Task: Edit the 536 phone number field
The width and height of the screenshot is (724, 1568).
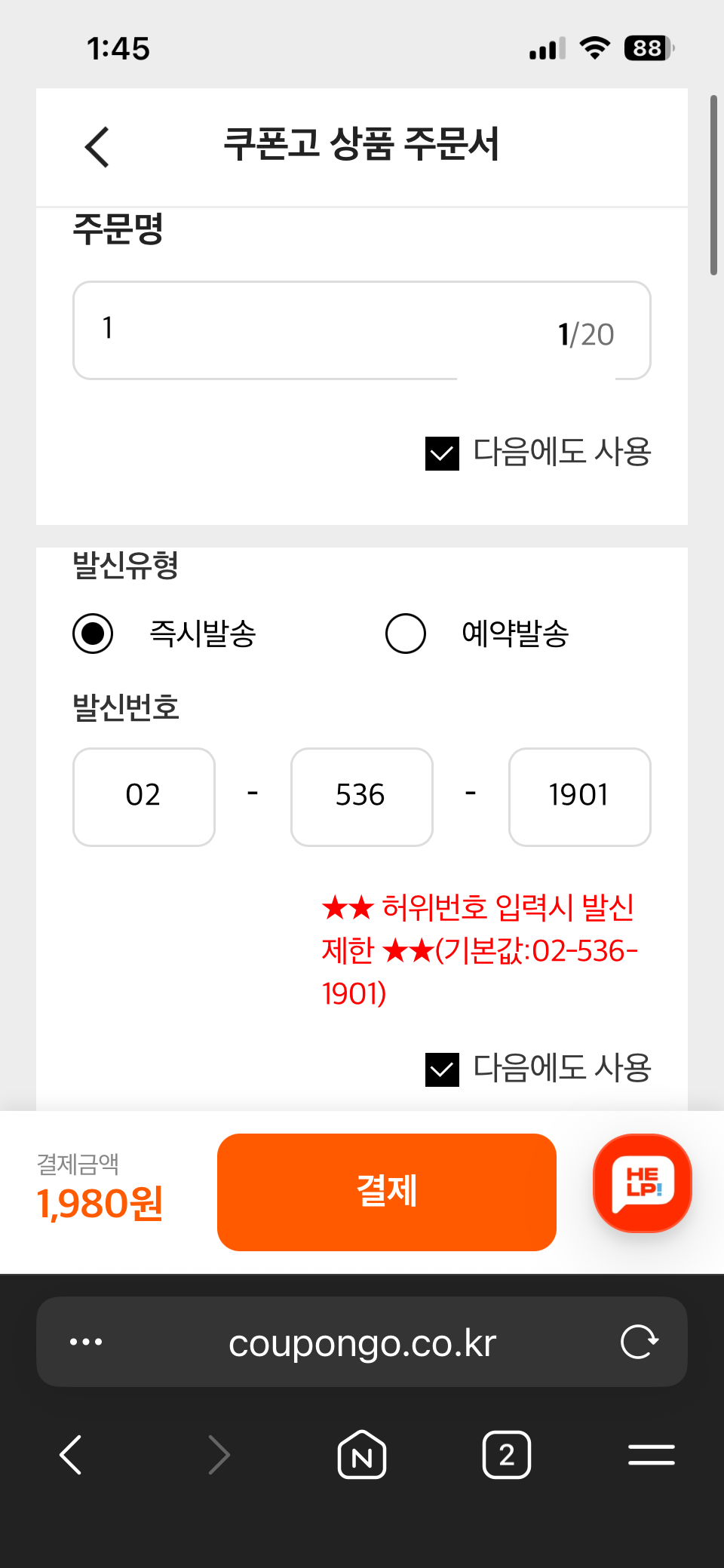Action: point(362,796)
